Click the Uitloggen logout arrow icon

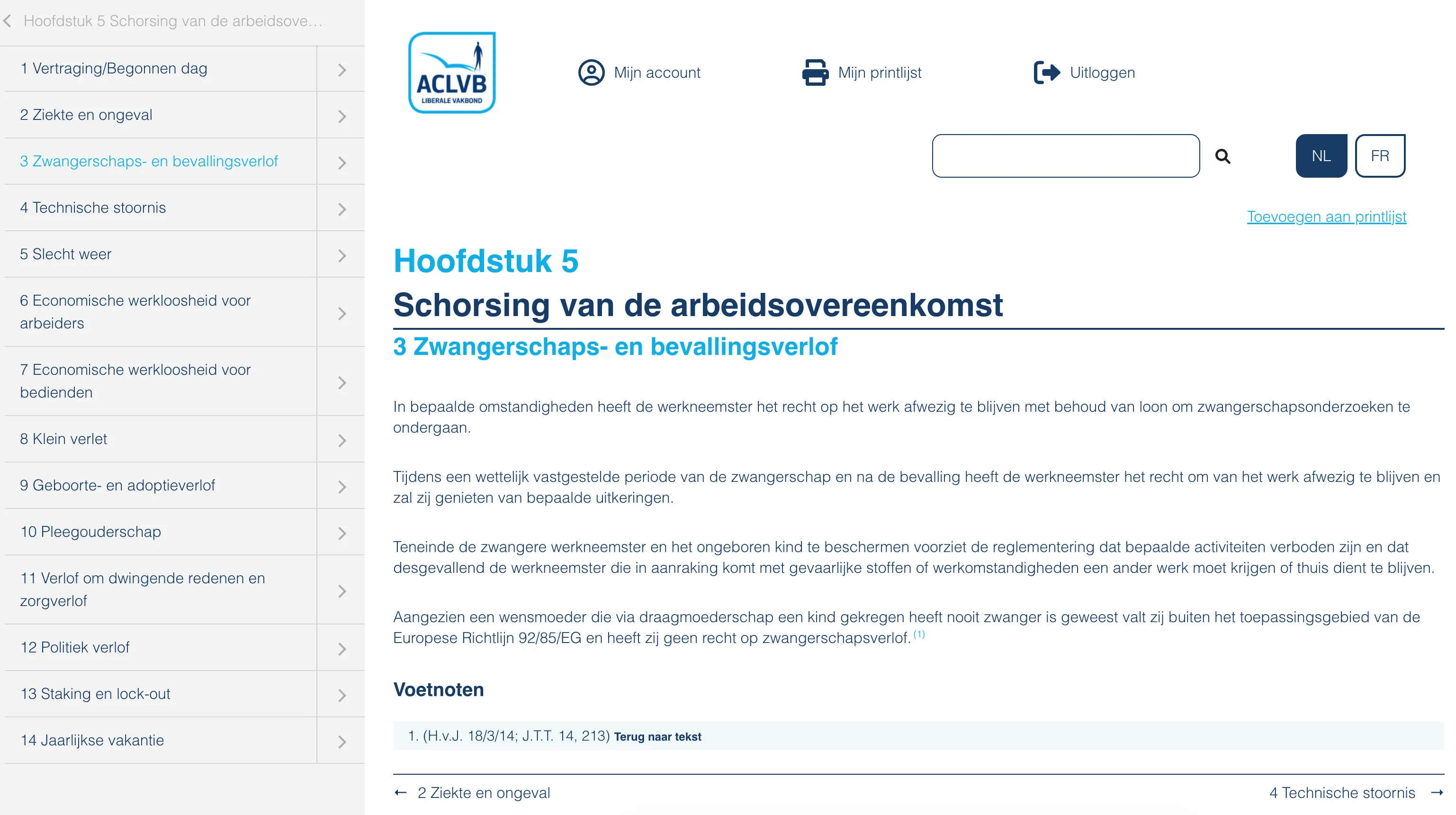[1047, 72]
